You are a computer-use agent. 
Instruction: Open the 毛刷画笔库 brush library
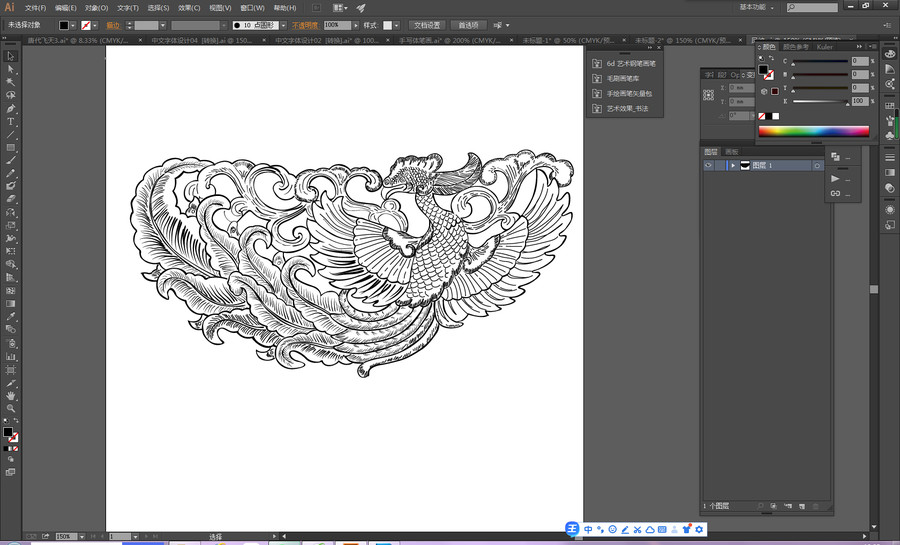pyautogui.click(x=624, y=79)
